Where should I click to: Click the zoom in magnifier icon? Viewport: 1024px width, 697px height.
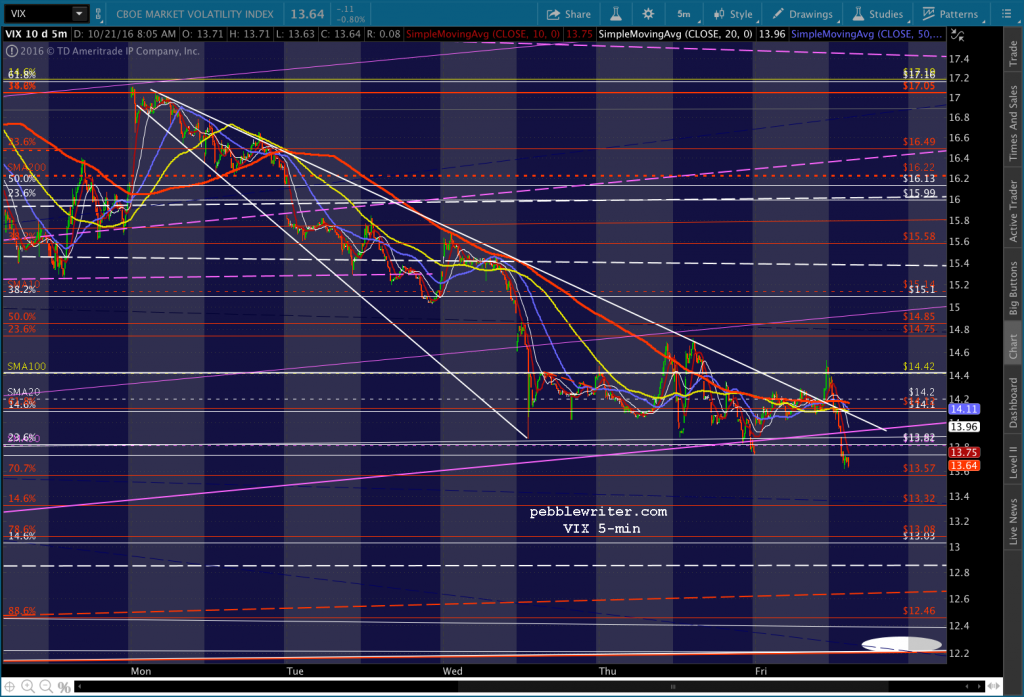pyautogui.click(x=27, y=687)
